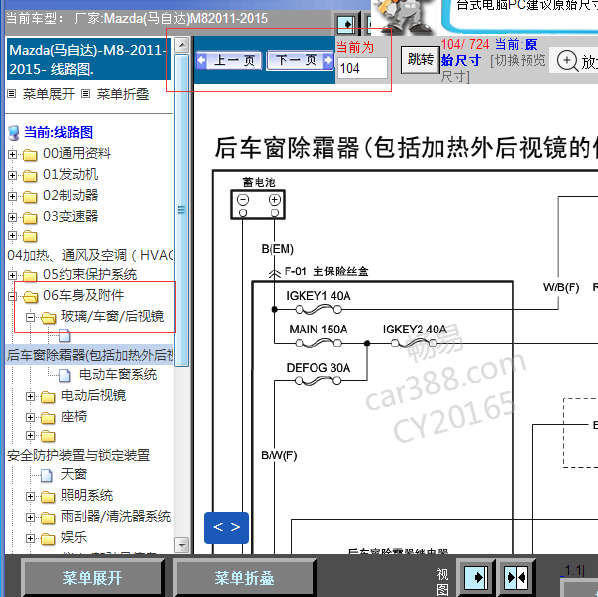Click the 娱乐 folder icon

[x=48, y=539]
